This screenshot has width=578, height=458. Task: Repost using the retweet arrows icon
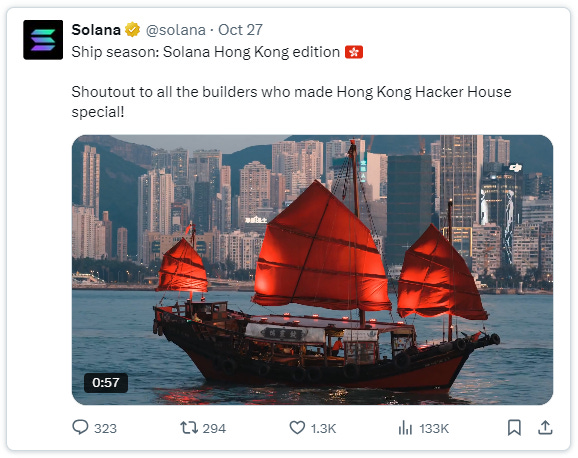point(189,428)
